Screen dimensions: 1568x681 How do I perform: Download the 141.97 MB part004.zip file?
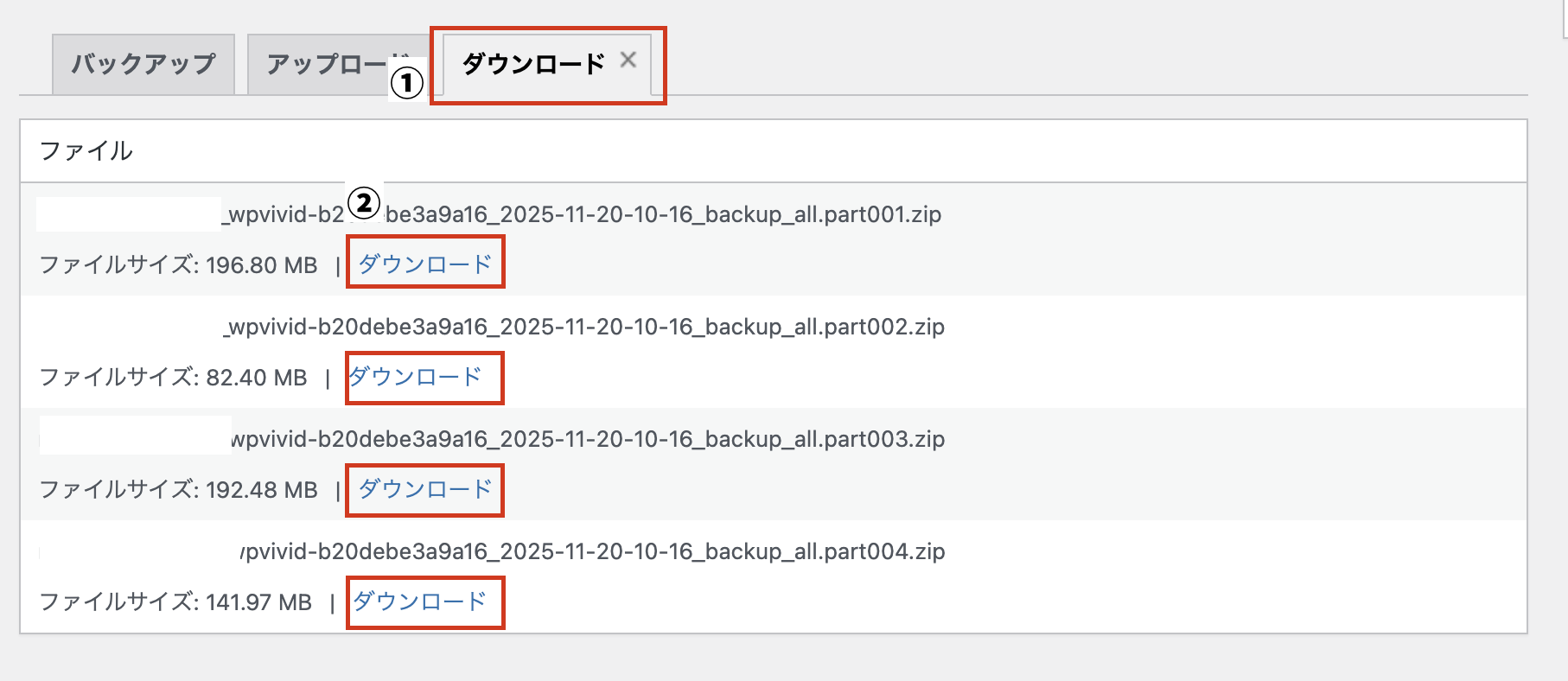tap(424, 601)
